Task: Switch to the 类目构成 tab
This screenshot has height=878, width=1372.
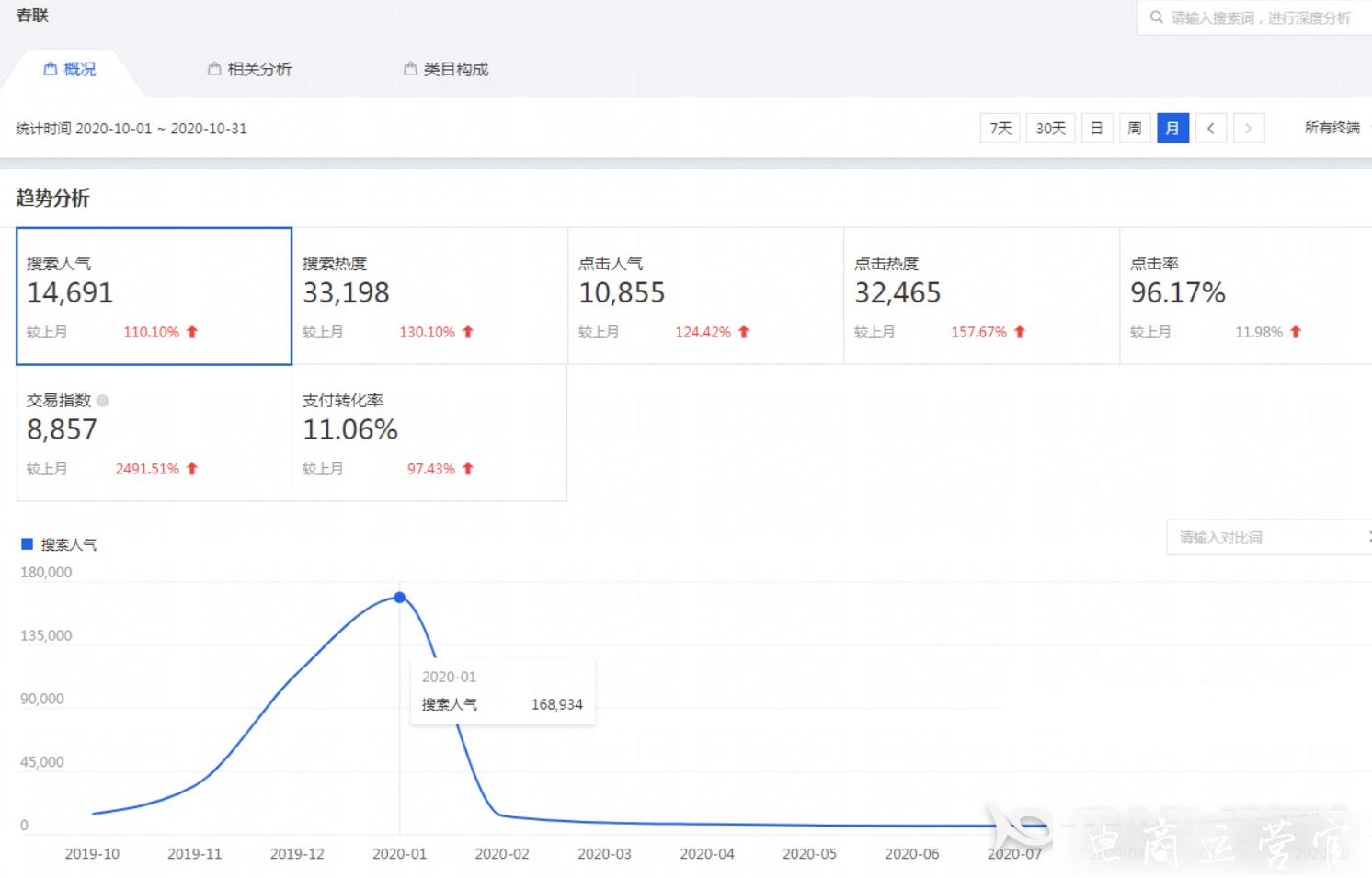Action: pyautogui.click(x=446, y=69)
